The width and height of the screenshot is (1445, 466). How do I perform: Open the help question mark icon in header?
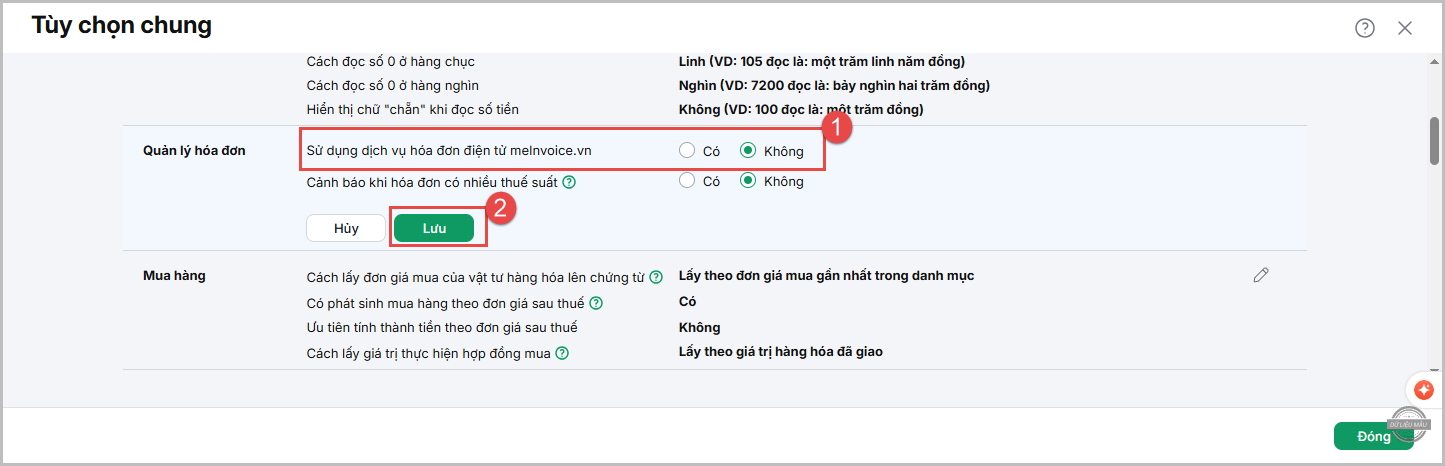[x=1365, y=28]
